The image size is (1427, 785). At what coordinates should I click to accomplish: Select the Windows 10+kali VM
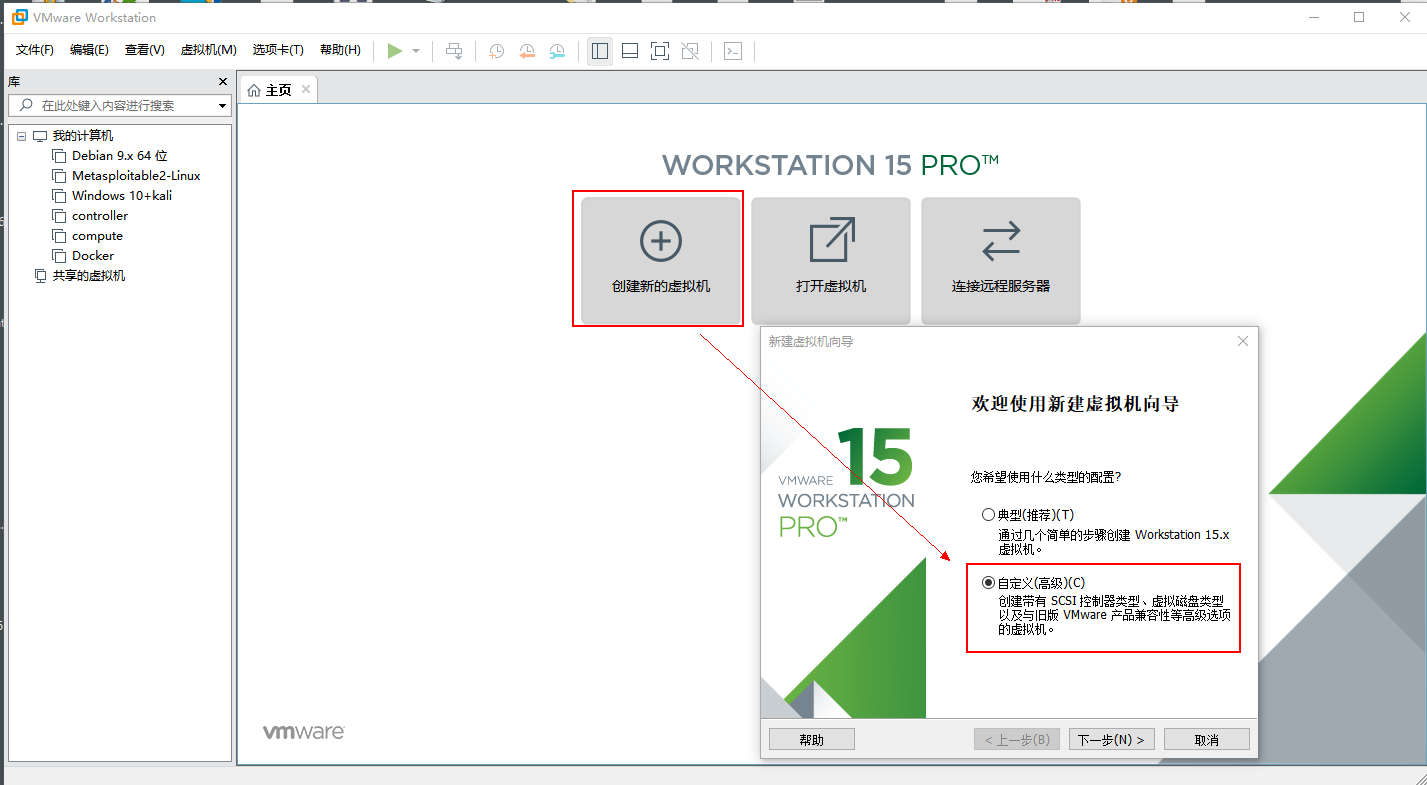[122, 196]
